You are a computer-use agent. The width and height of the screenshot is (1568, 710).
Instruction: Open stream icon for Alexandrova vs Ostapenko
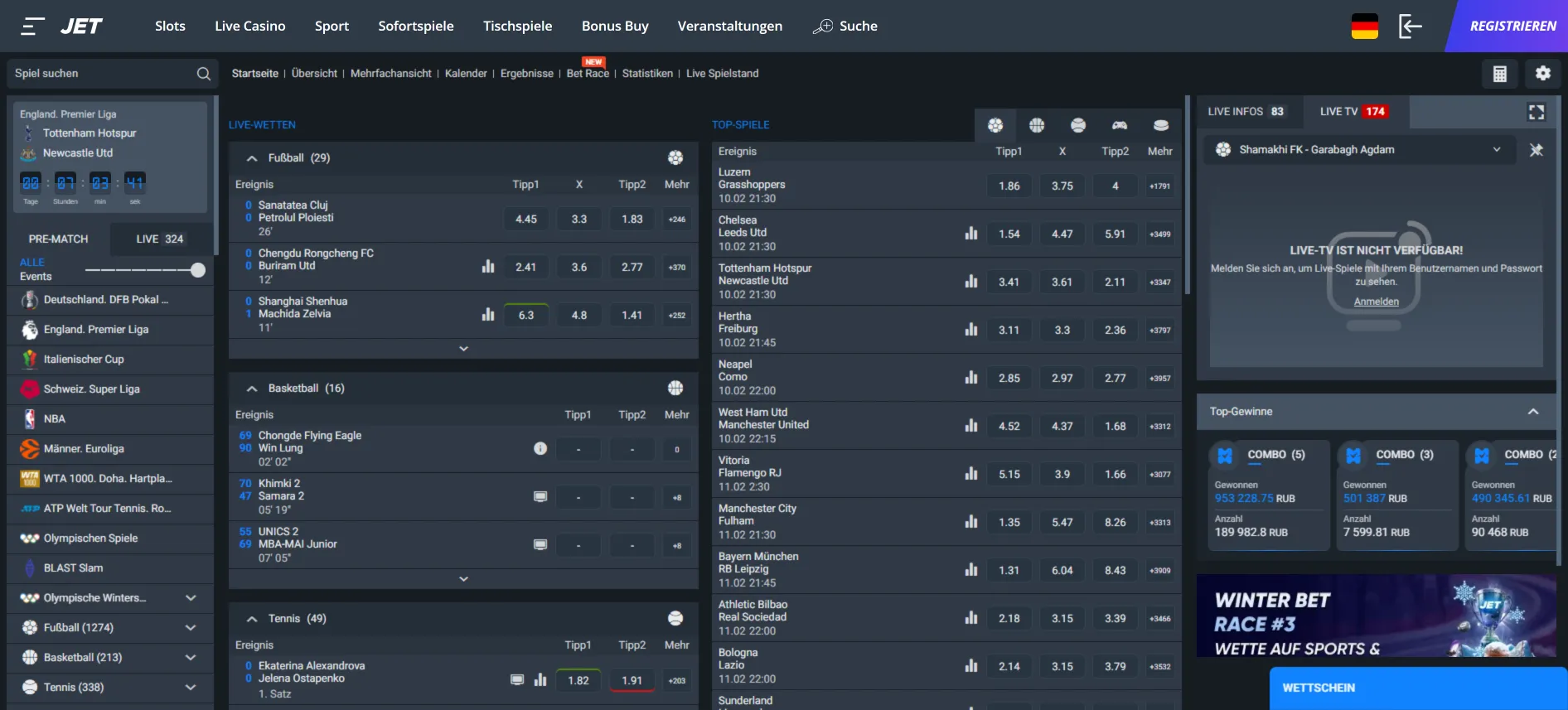(517, 680)
